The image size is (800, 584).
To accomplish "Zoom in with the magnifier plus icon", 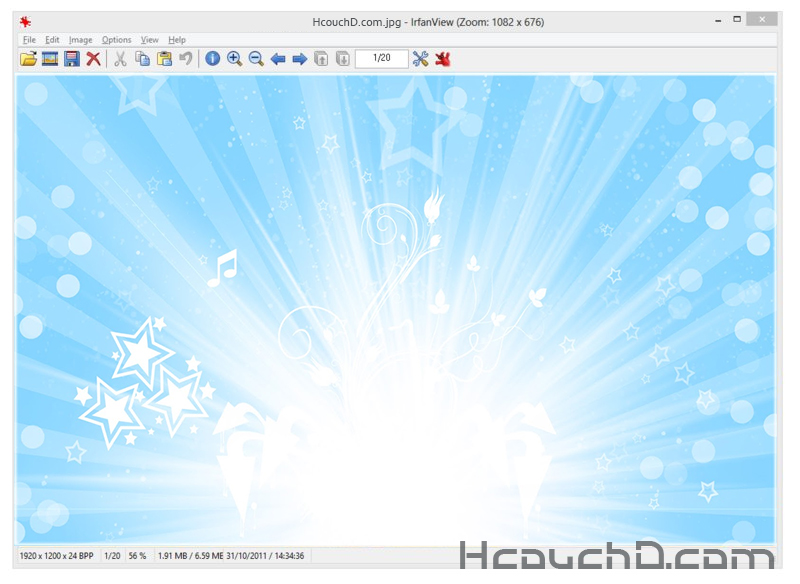I will click(234, 59).
